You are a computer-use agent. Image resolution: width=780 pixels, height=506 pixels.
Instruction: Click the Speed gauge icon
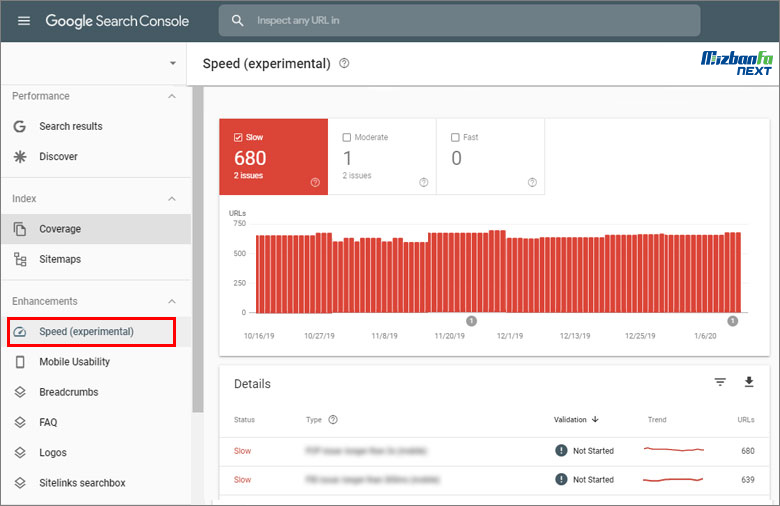tap(20, 332)
